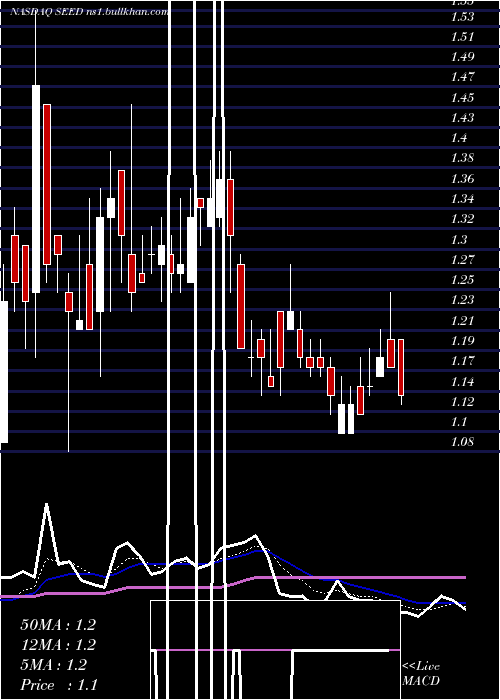
Task: Click the 5MA : 1.2 readout
Action: [x=54, y=665]
